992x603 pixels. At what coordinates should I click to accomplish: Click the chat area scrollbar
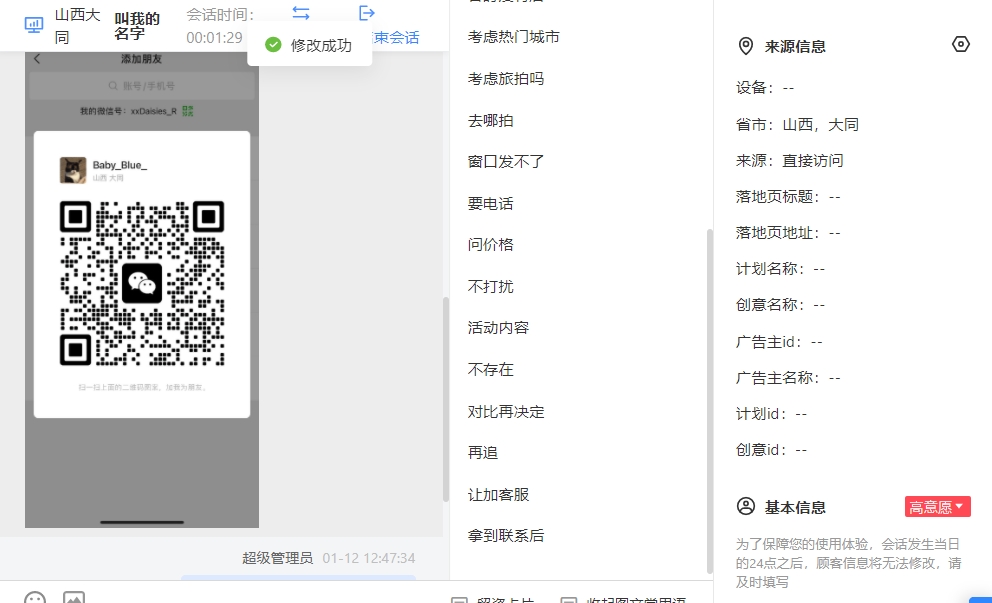(445, 399)
